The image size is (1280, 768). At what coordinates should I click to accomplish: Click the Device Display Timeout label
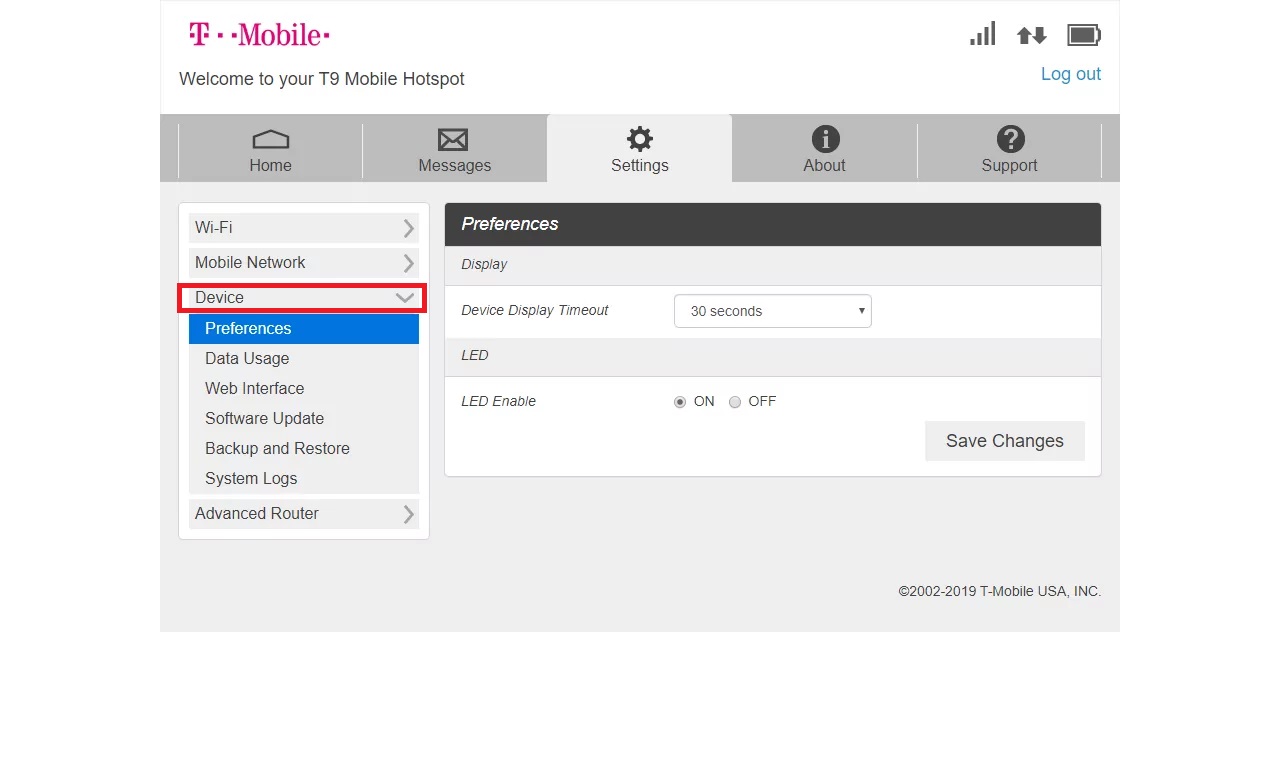(x=535, y=311)
